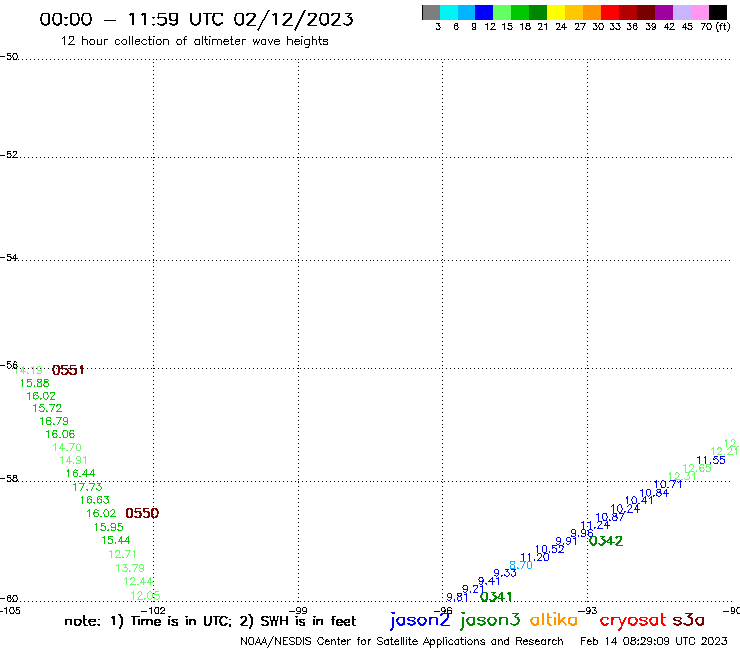
Task: Click the yellow swatch in the wave height legend
Action: pyautogui.click(x=556, y=12)
